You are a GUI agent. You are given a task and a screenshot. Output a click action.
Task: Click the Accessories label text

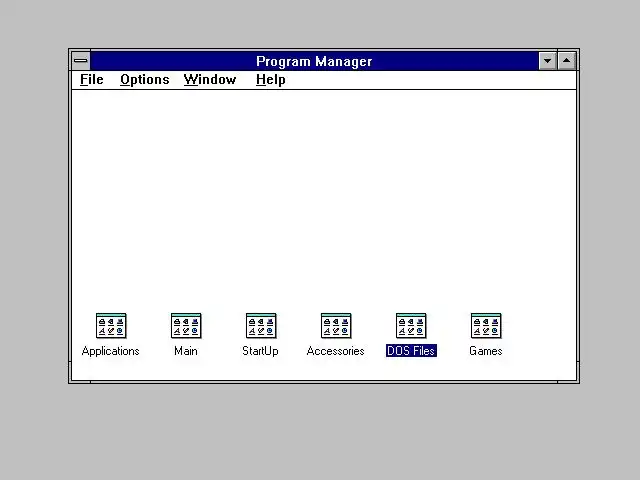(336, 351)
